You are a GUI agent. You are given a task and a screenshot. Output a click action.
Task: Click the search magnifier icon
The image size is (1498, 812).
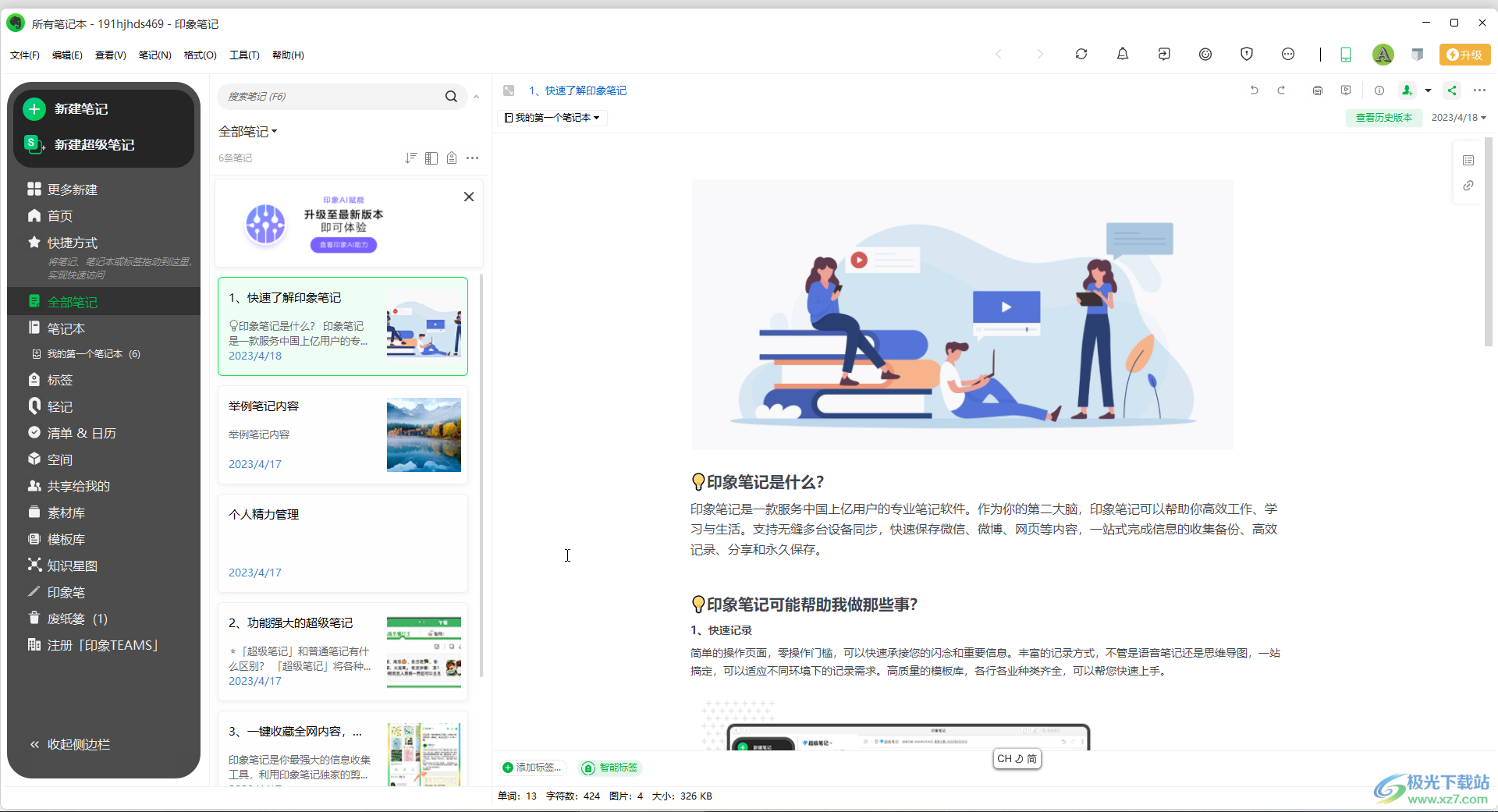click(451, 97)
